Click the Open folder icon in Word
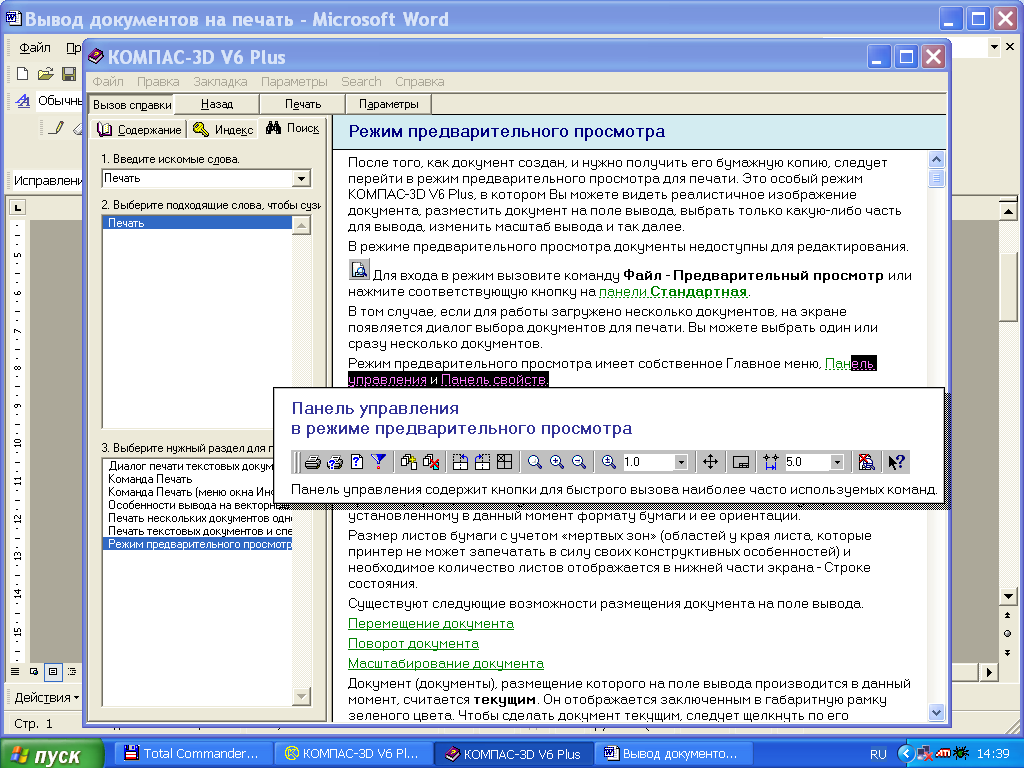This screenshot has height=768, width=1024. tap(45, 74)
